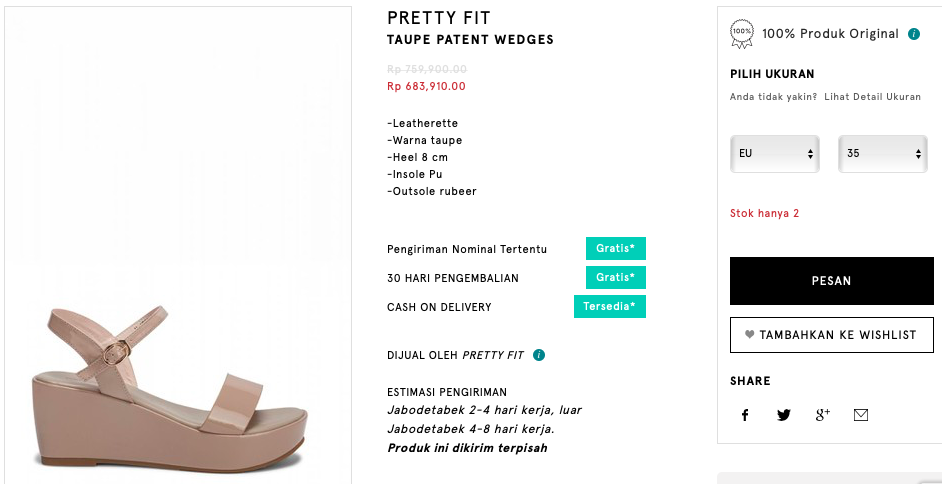
Task: Open the EU size system dropdown
Action: point(775,154)
